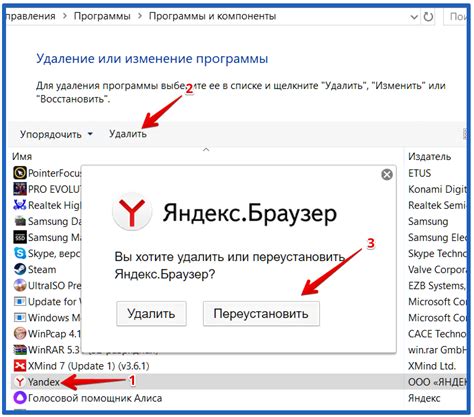Sort by Имя column header

[x=22, y=156]
